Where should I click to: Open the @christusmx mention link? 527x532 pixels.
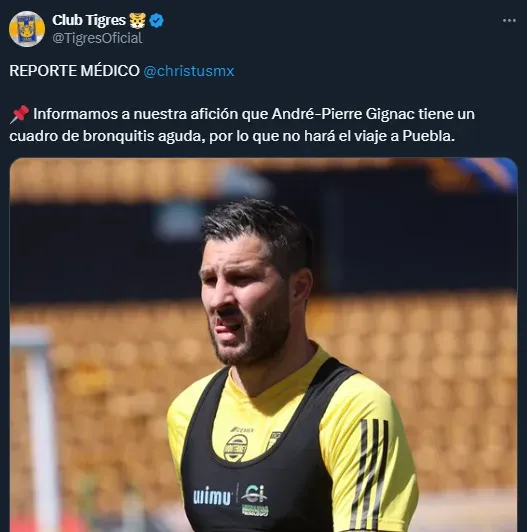coord(189,71)
